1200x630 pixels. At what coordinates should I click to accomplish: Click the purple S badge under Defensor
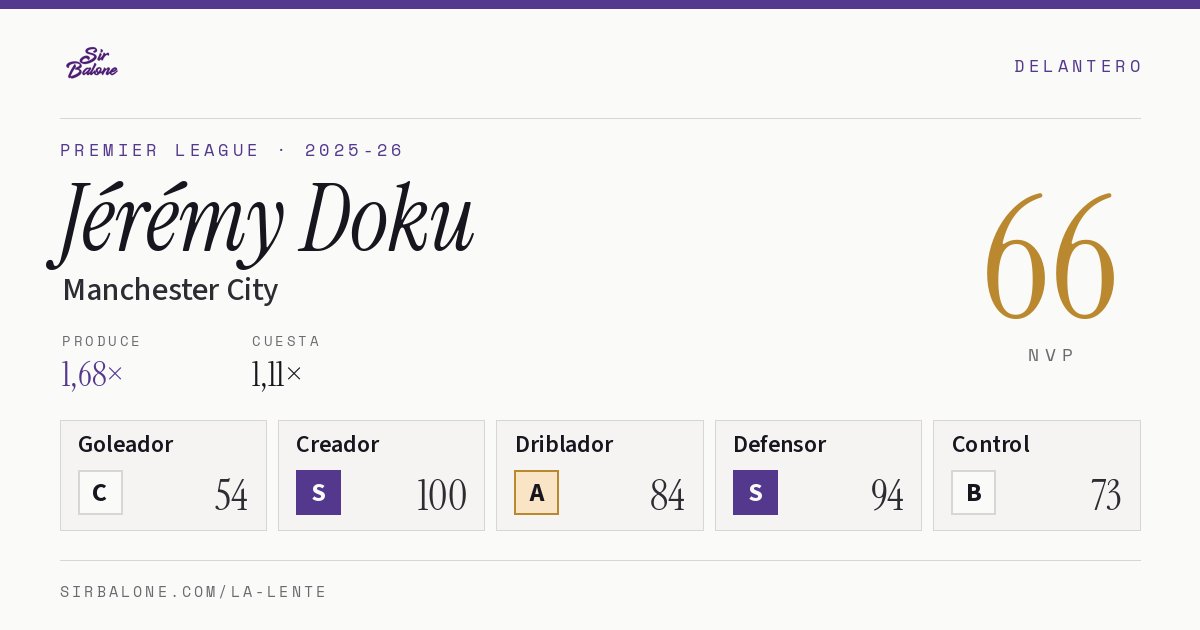coord(755,493)
